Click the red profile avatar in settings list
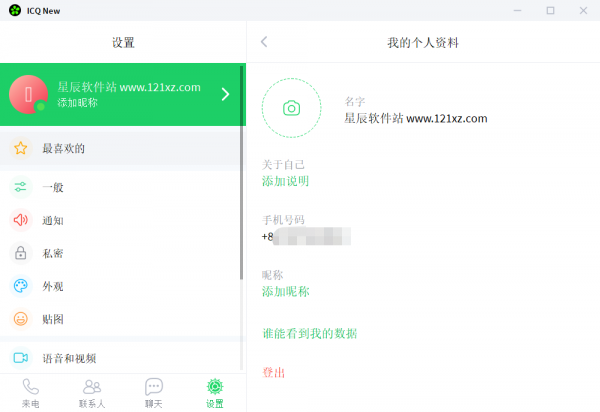This screenshot has height=412, width=600. 28,94
